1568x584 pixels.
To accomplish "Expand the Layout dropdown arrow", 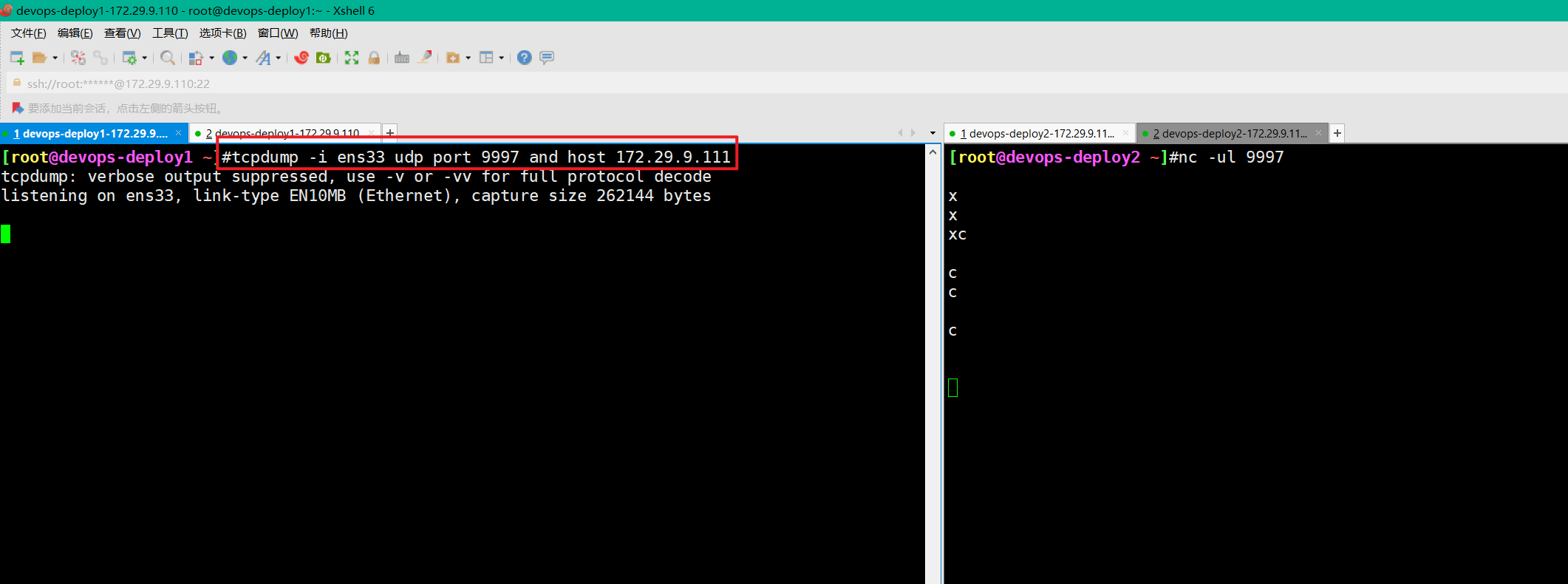I will 501,58.
